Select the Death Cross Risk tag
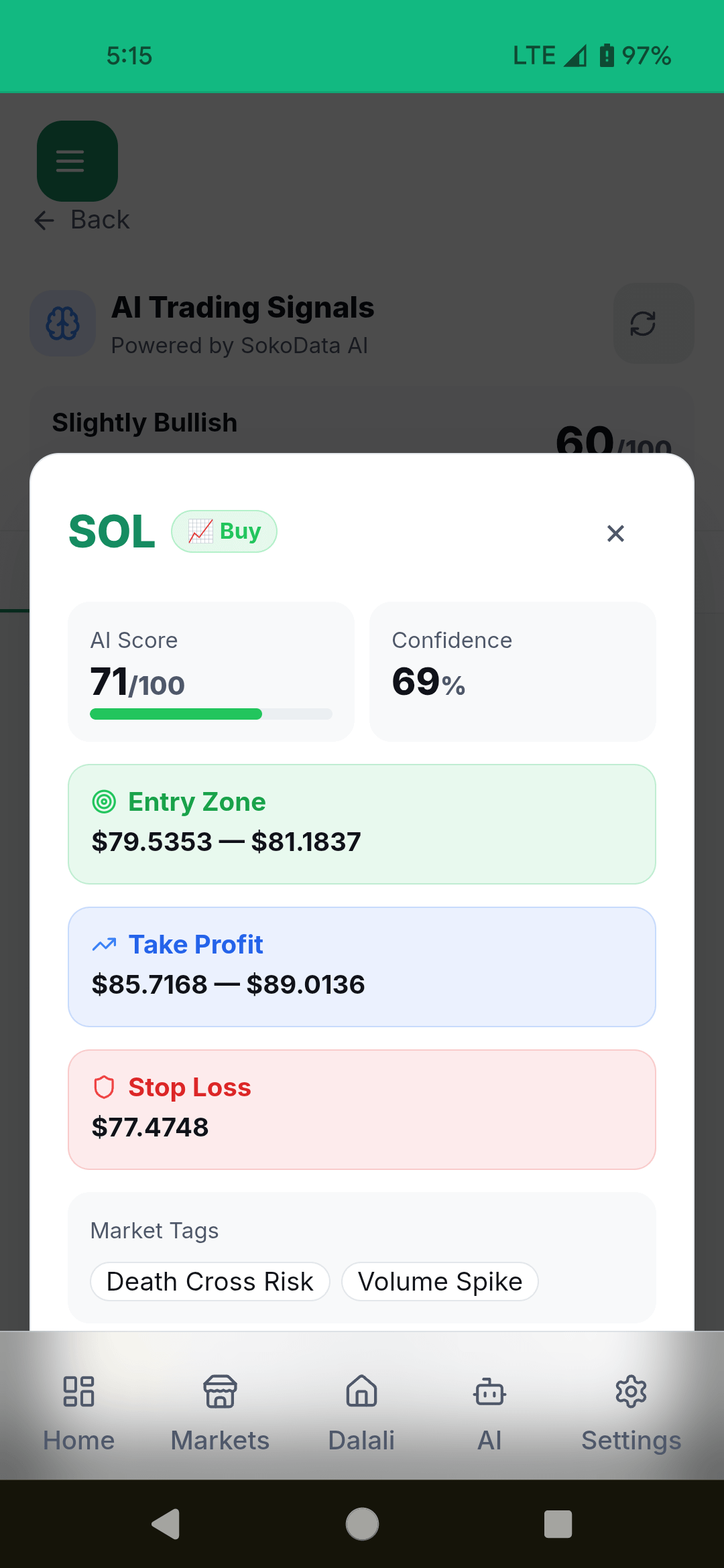Screen dimensions: 724x1568 210,1281
